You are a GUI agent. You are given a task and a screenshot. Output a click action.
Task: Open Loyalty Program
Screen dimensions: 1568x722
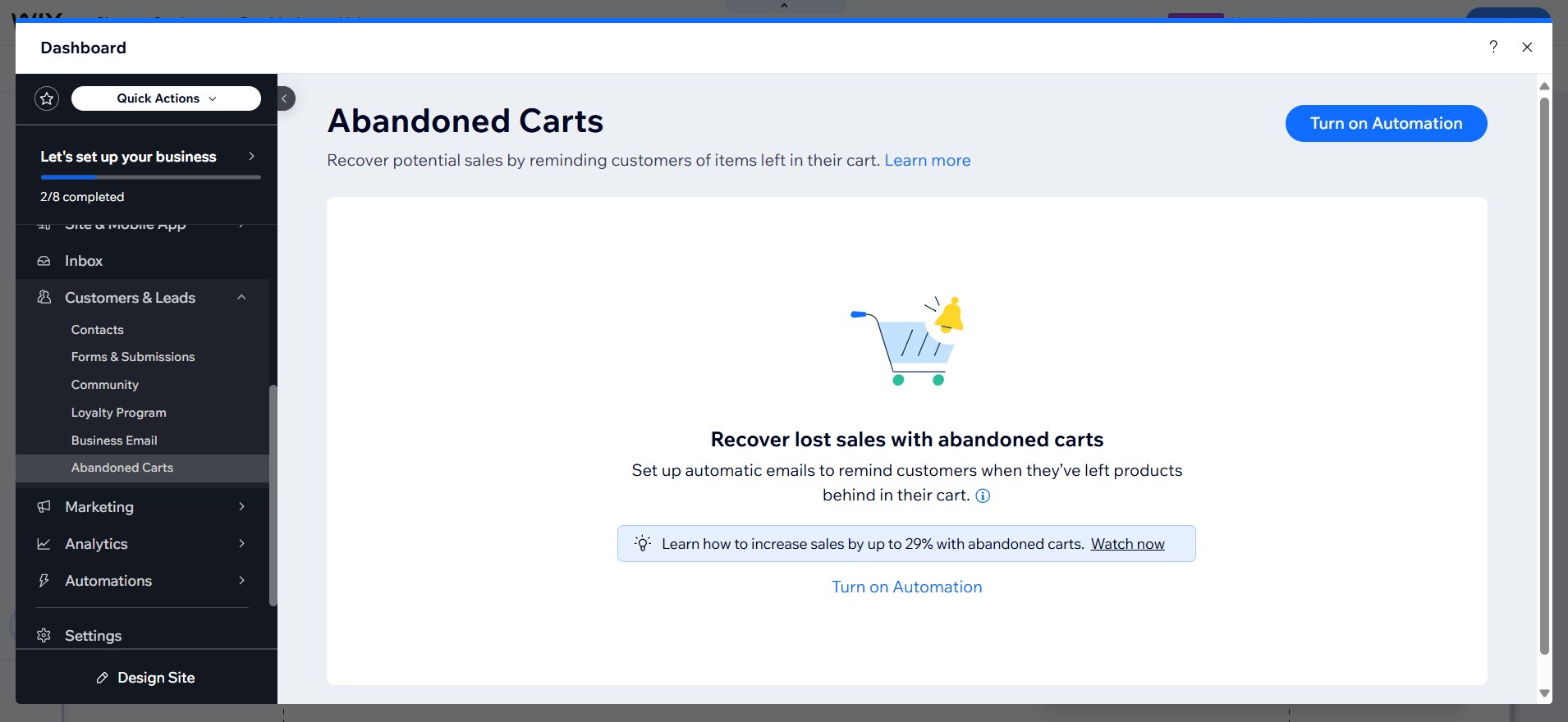tap(118, 413)
